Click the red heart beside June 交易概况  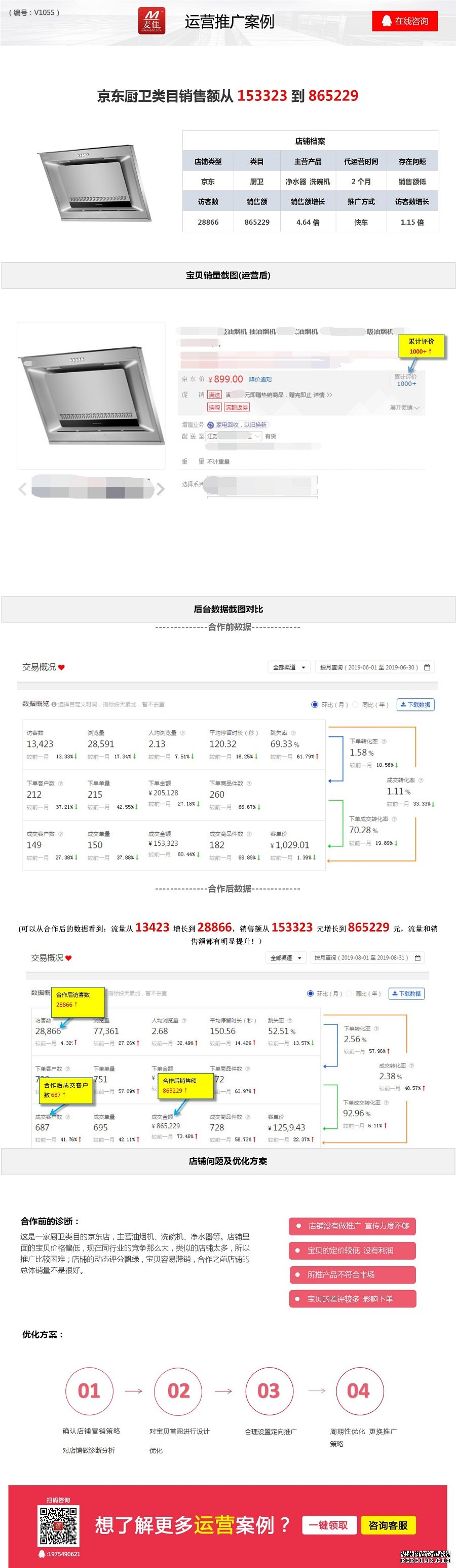tap(61, 668)
